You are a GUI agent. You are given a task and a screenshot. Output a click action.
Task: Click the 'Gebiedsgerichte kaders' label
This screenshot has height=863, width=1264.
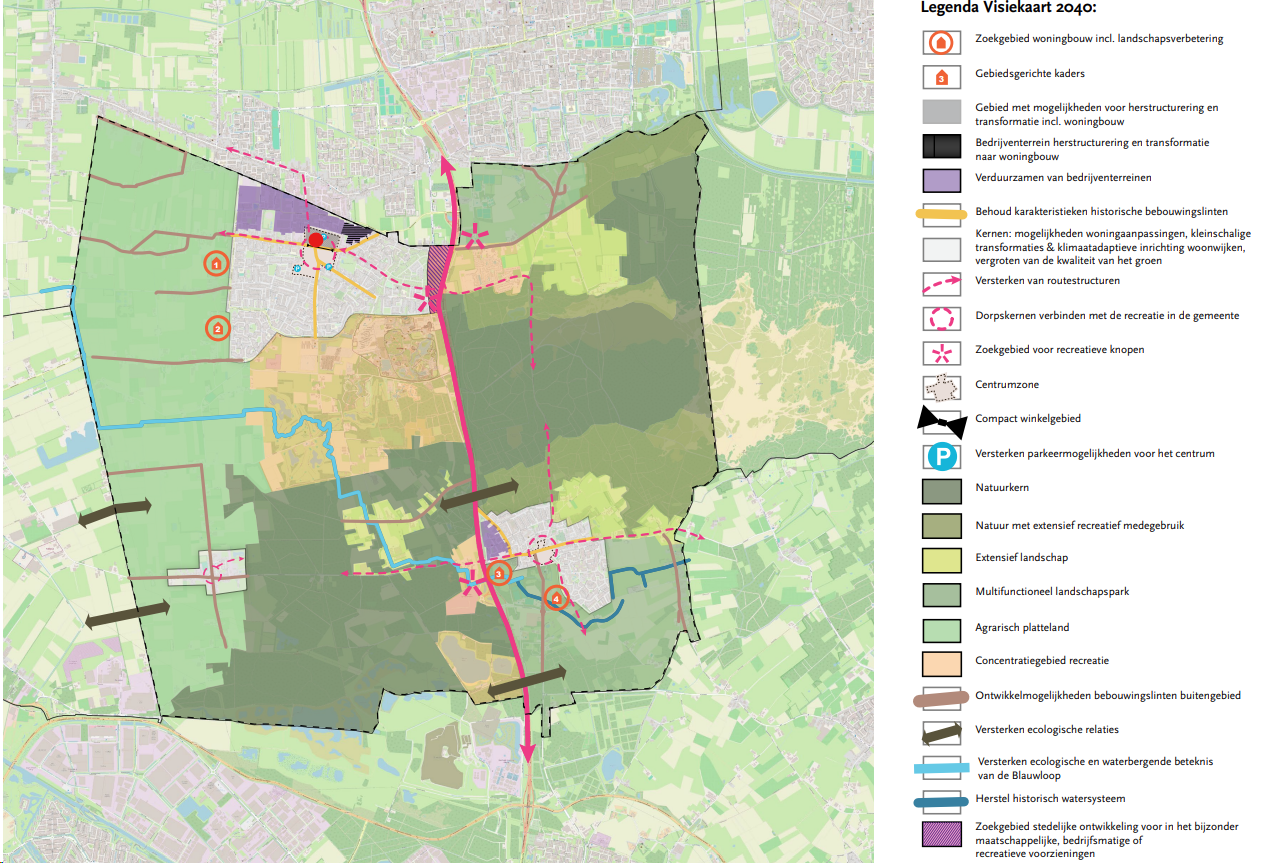tap(1030, 74)
